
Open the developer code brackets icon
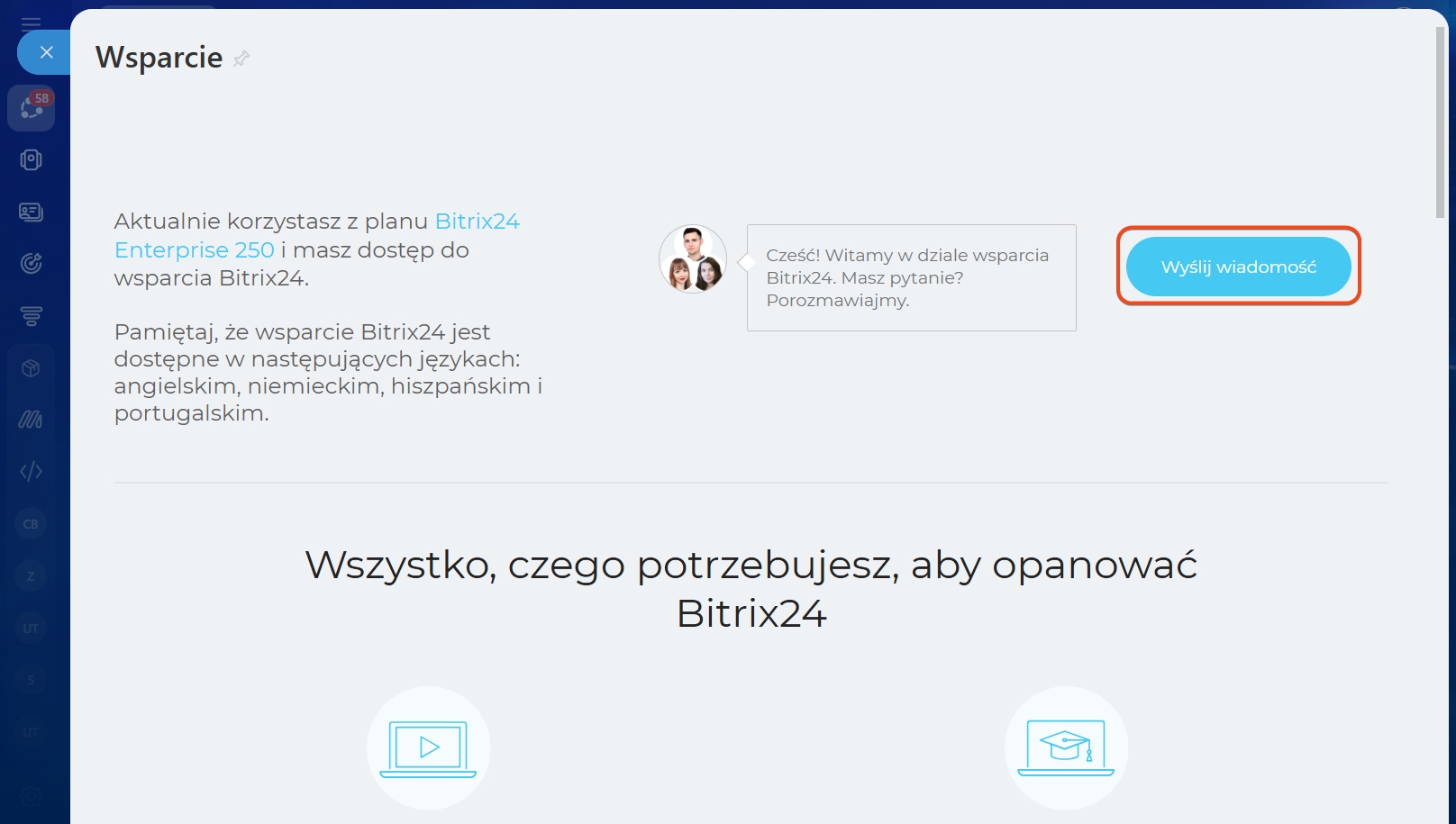[x=32, y=471]
